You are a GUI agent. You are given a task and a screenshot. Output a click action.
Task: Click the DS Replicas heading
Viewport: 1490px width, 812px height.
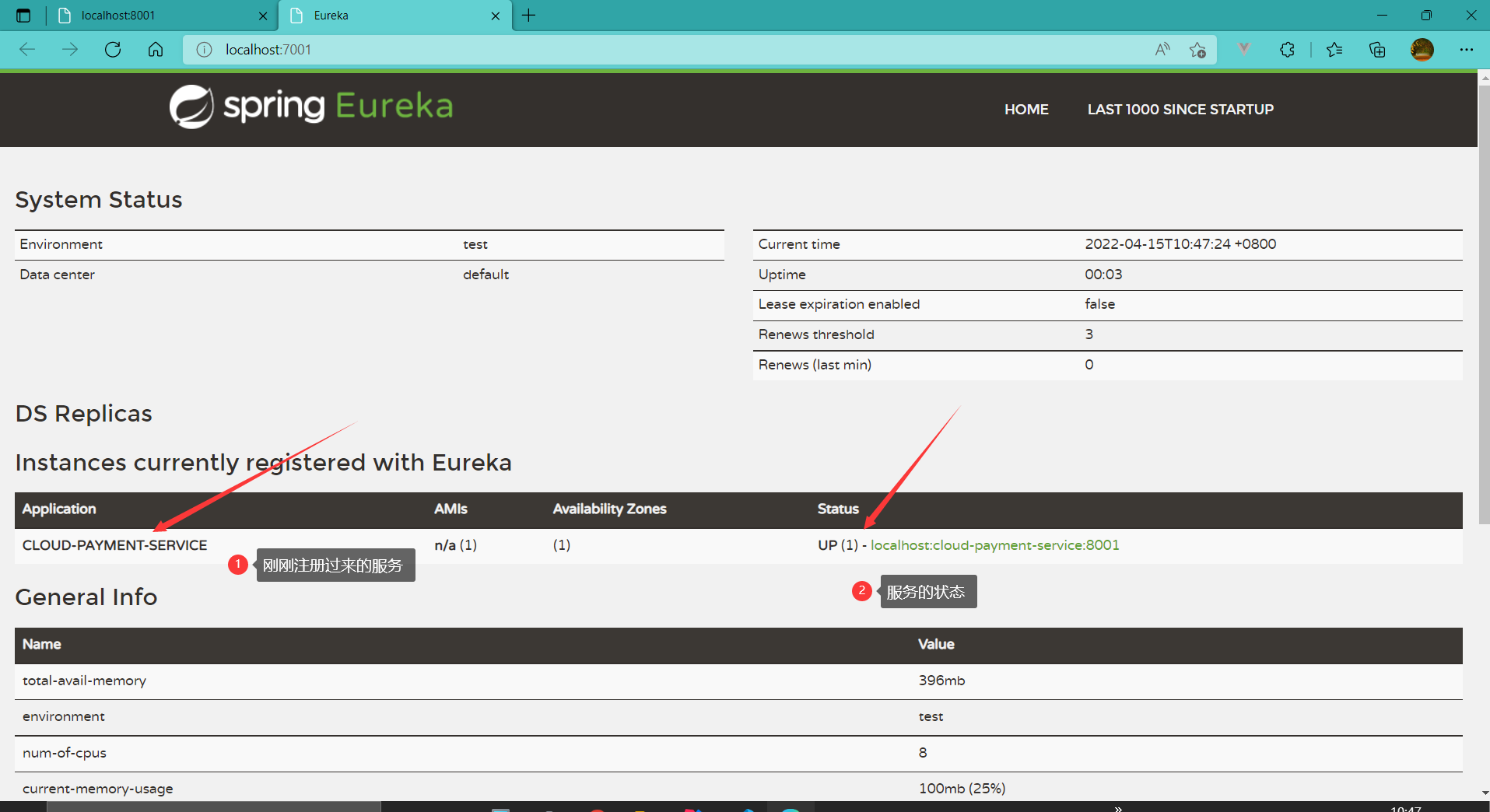tap(84, 414)
